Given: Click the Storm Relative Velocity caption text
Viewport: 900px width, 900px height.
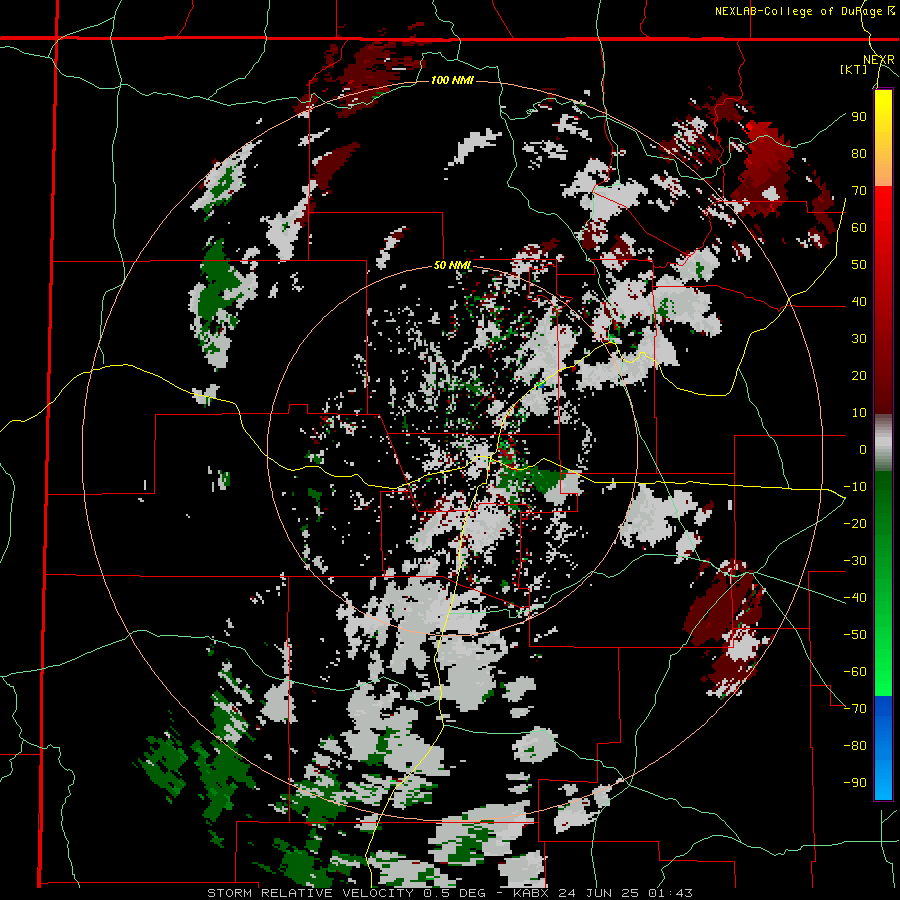Looking at the screenshot, I should pyautogui.click(x=450, y=893).
